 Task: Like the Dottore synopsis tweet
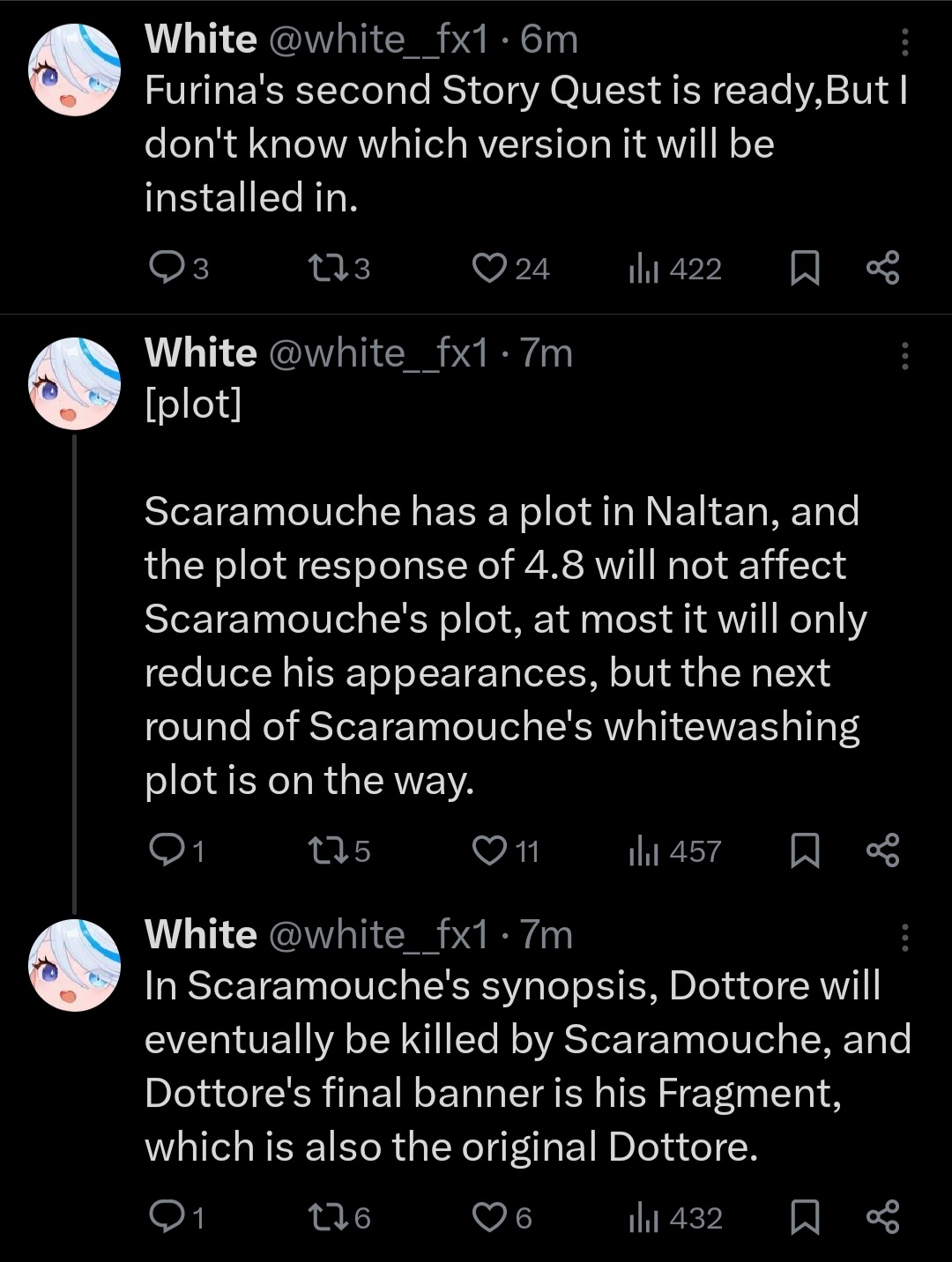(x=488, y=1217)
